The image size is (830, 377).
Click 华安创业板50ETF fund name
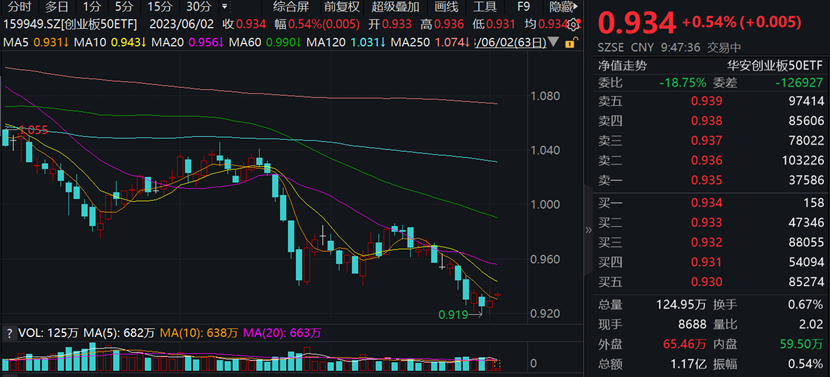[775, 66]
